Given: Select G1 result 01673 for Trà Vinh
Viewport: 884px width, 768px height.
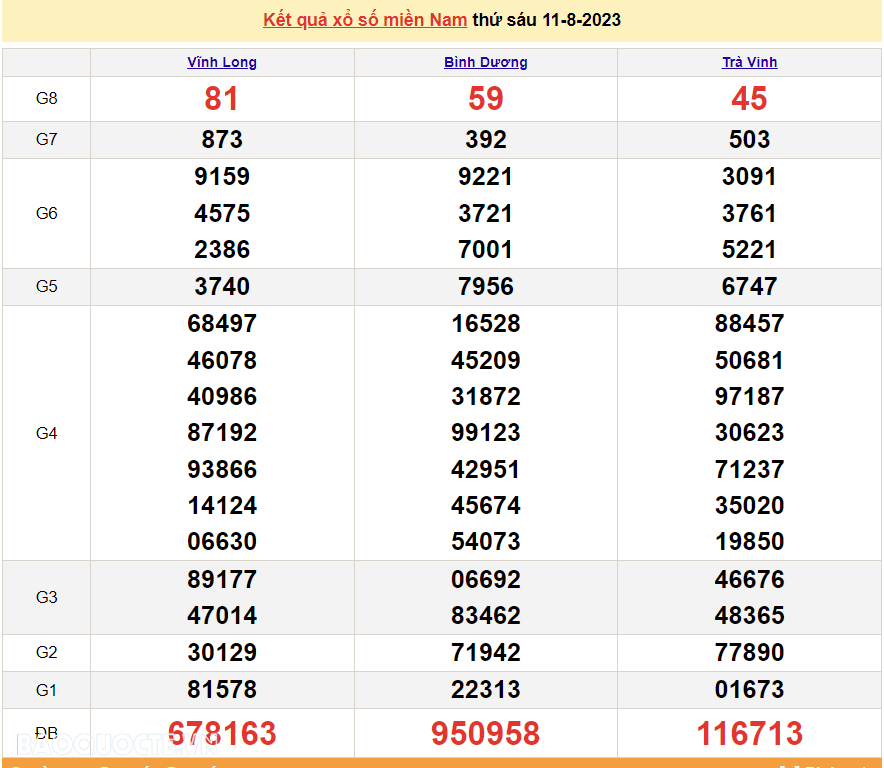Looking at the screenshot, I should 749,689.
